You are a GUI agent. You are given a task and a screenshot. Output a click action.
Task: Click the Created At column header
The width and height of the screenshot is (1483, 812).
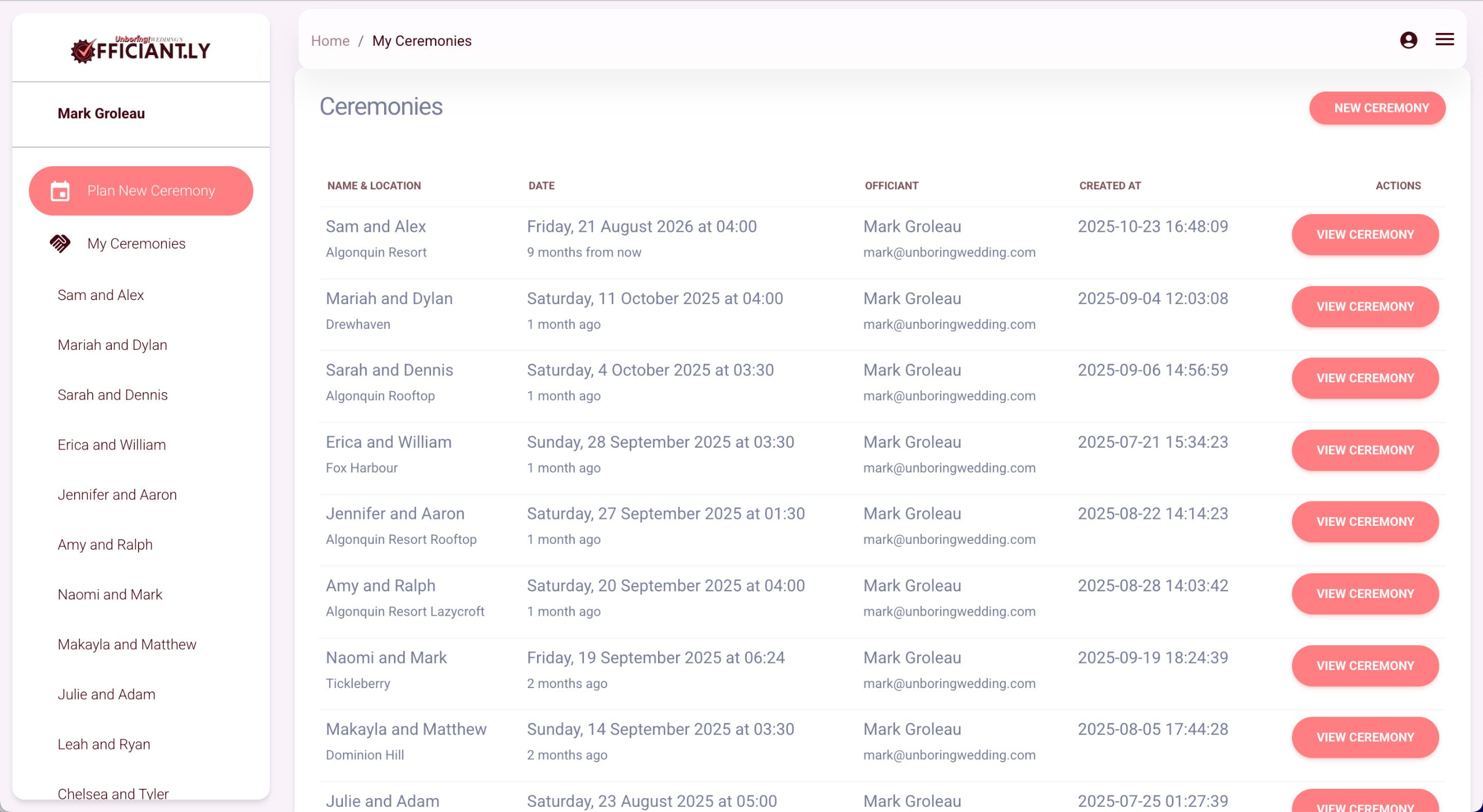pos(1109,186)
